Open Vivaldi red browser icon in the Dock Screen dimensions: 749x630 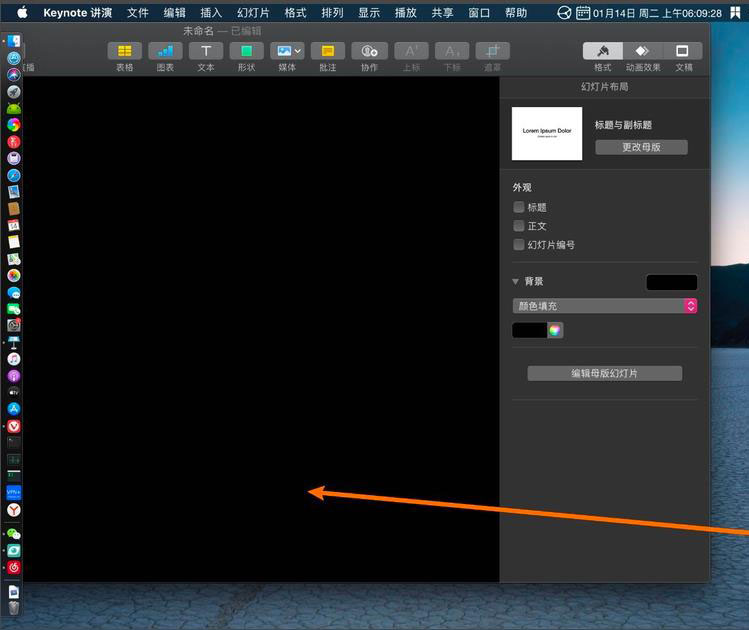point(14,426)
